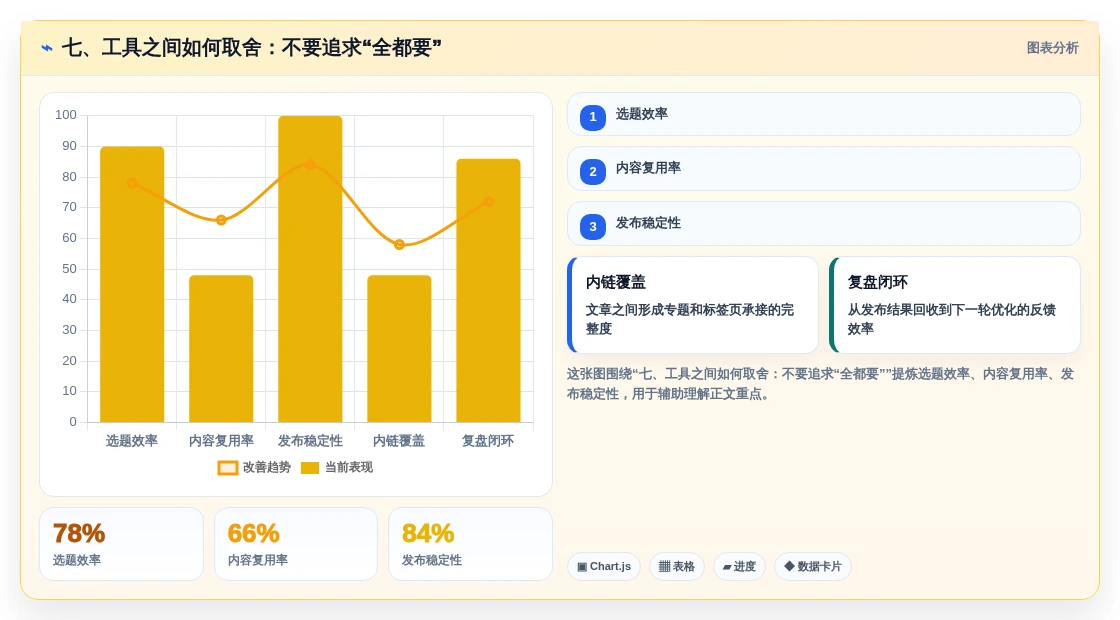This screenshot has width=1120, height=620.
Task: Click the number 1 badge for 选题效率
Action: pyautogui.click(x=593, y=117)
